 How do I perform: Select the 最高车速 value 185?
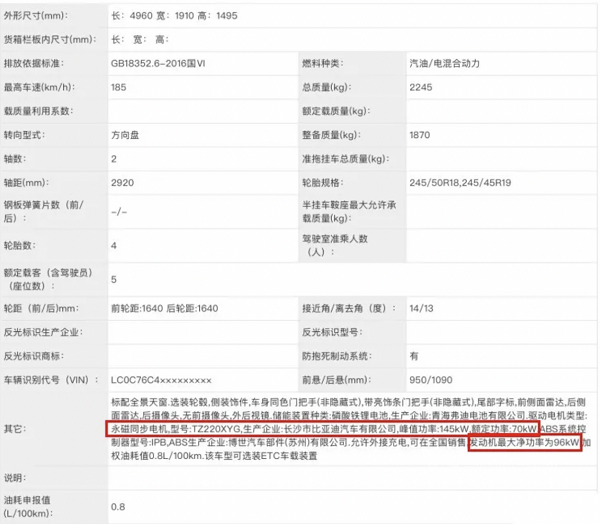click(x=119, y=87)
